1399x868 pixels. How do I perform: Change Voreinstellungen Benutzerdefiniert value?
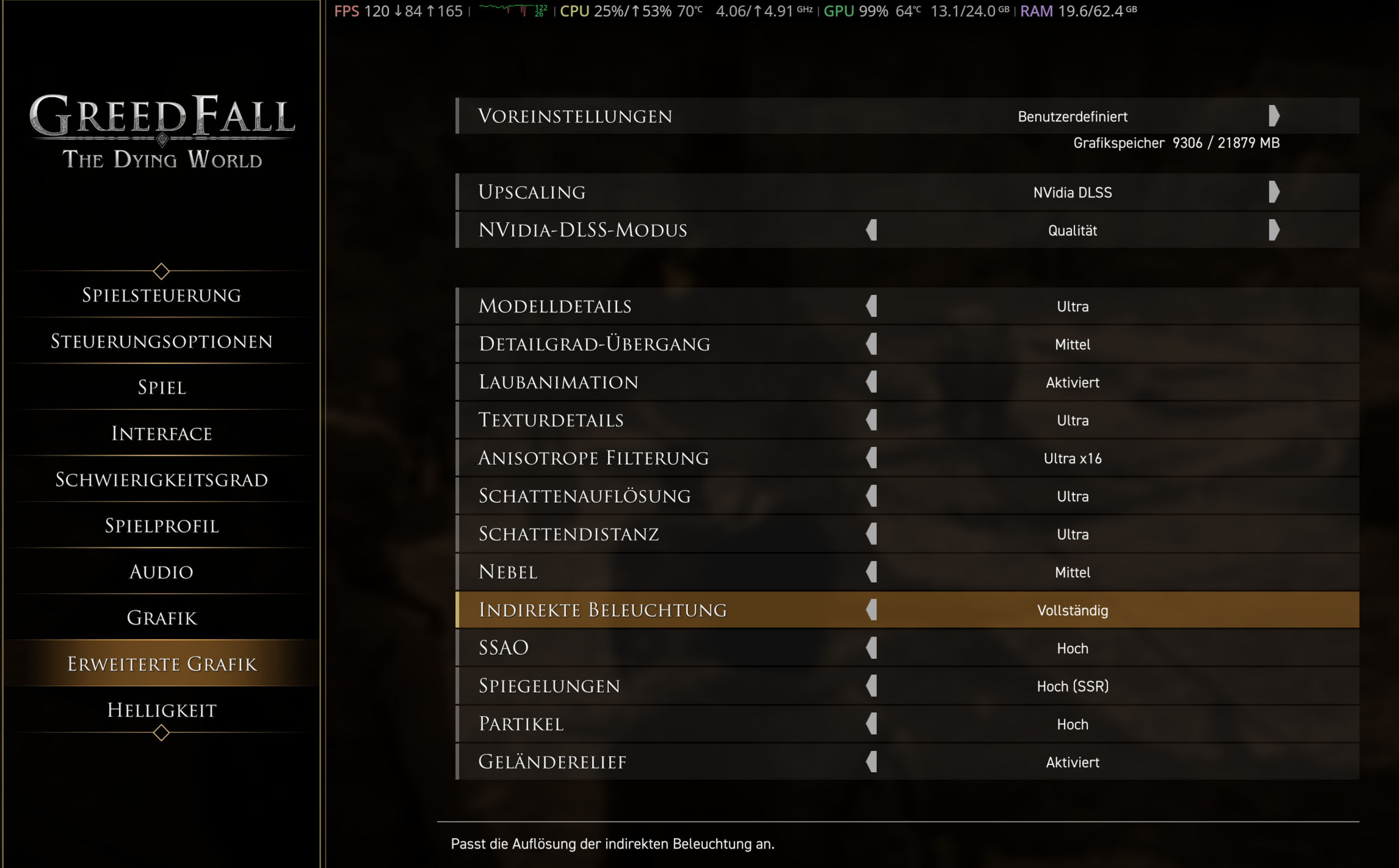pyautogui.click(x=1072, y=117)
